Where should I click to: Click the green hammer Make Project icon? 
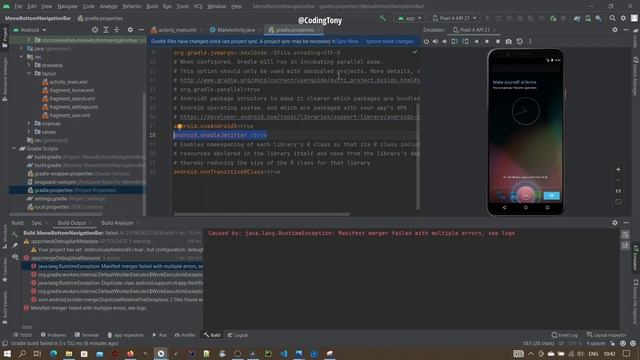coord(382,18)
